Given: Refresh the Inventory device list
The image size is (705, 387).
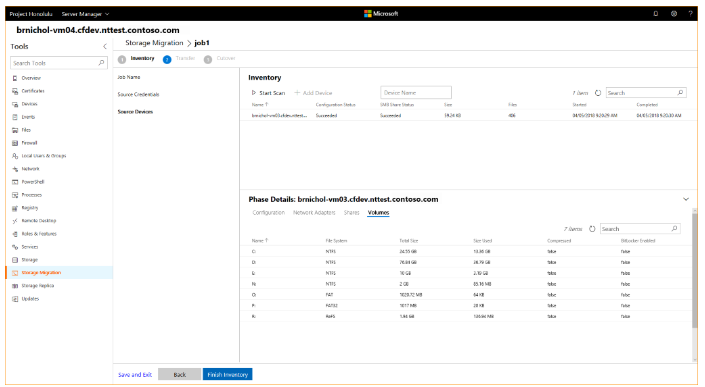Looking at the screenshot, I should point(598,93).
